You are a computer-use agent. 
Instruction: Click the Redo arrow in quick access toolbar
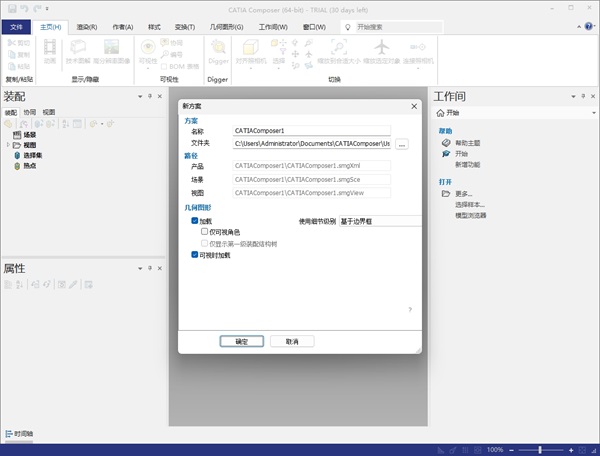coord(37,8)
